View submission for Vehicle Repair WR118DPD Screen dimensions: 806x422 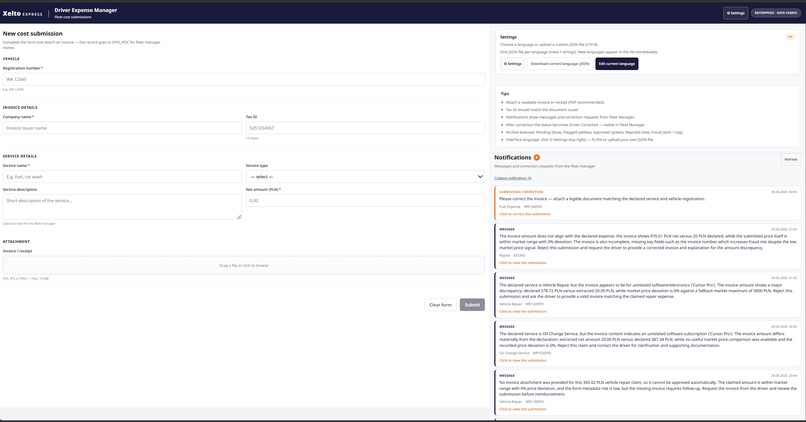click(x=523, y=409)
